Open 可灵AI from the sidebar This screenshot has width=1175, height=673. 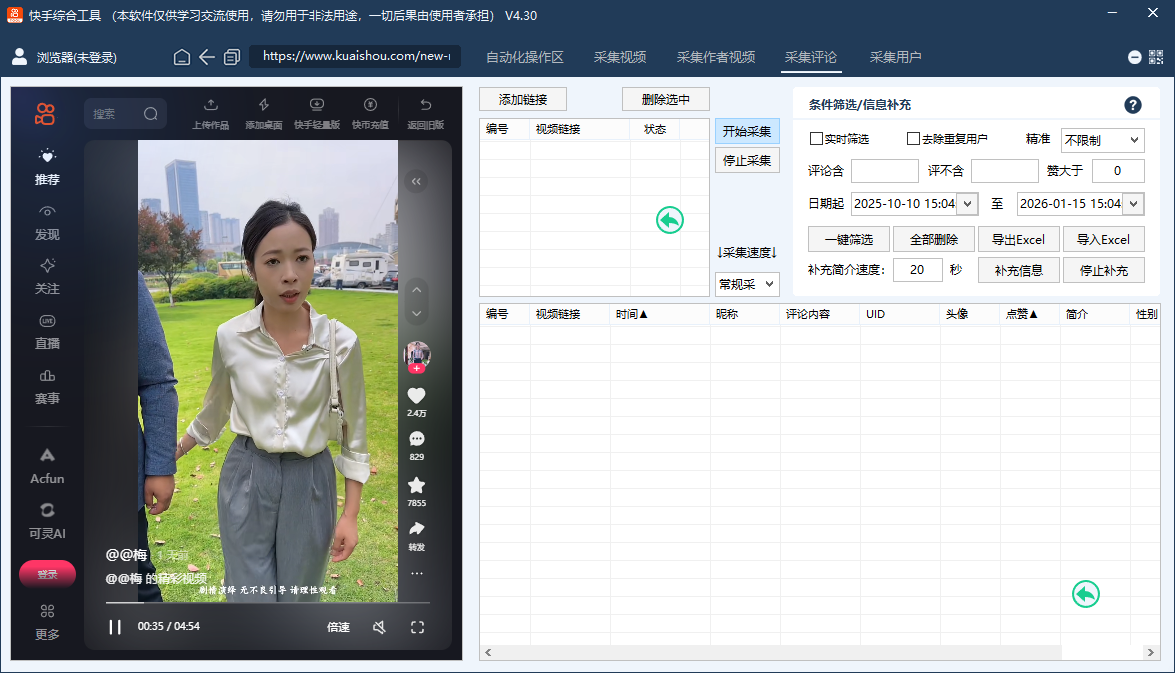point(46,517)
